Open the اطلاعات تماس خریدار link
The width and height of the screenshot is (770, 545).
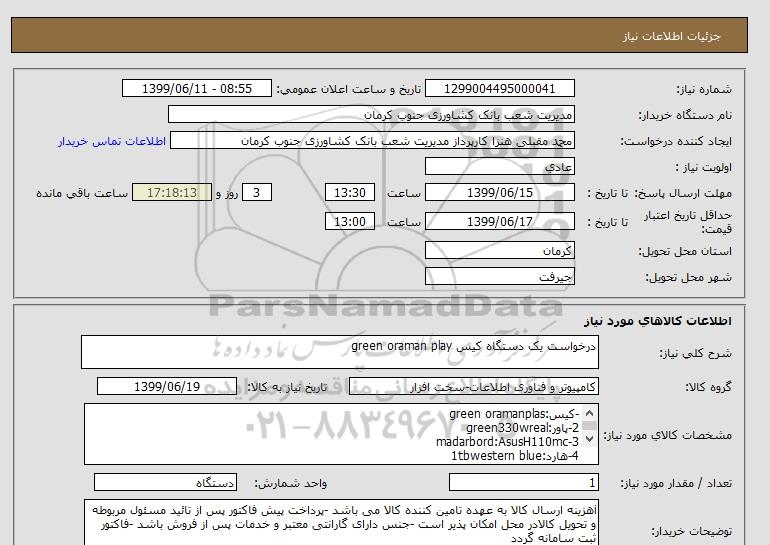click(112, 141)
